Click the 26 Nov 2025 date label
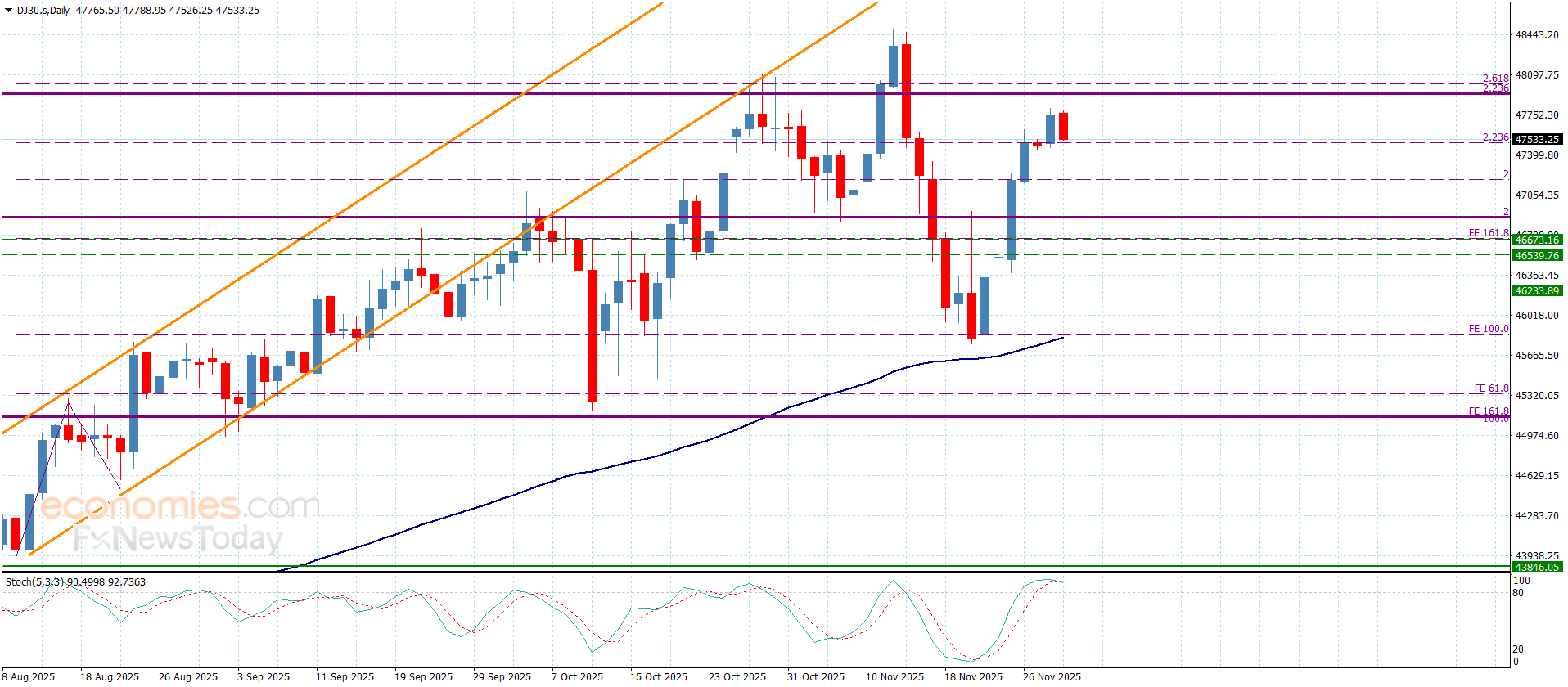 [1052, 676]
